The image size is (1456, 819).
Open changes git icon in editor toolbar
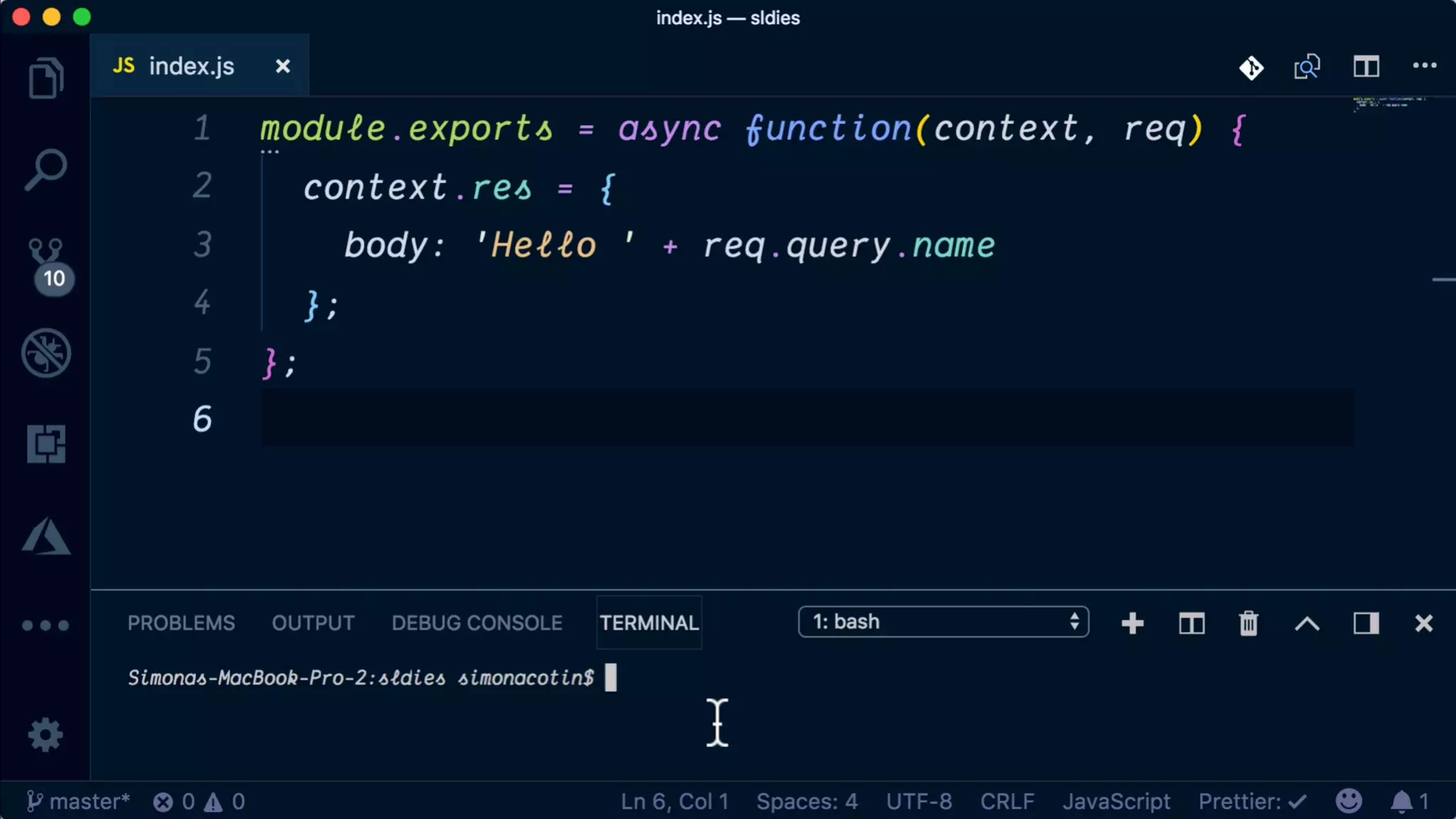point(1251,68)
